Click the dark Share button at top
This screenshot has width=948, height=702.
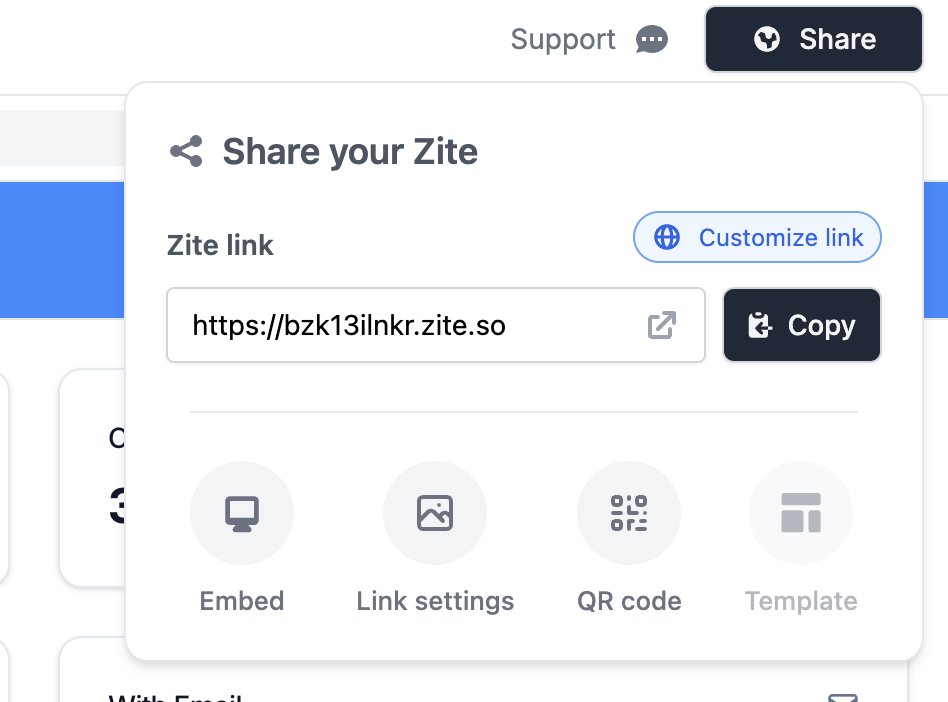click(x=814, y=39)
